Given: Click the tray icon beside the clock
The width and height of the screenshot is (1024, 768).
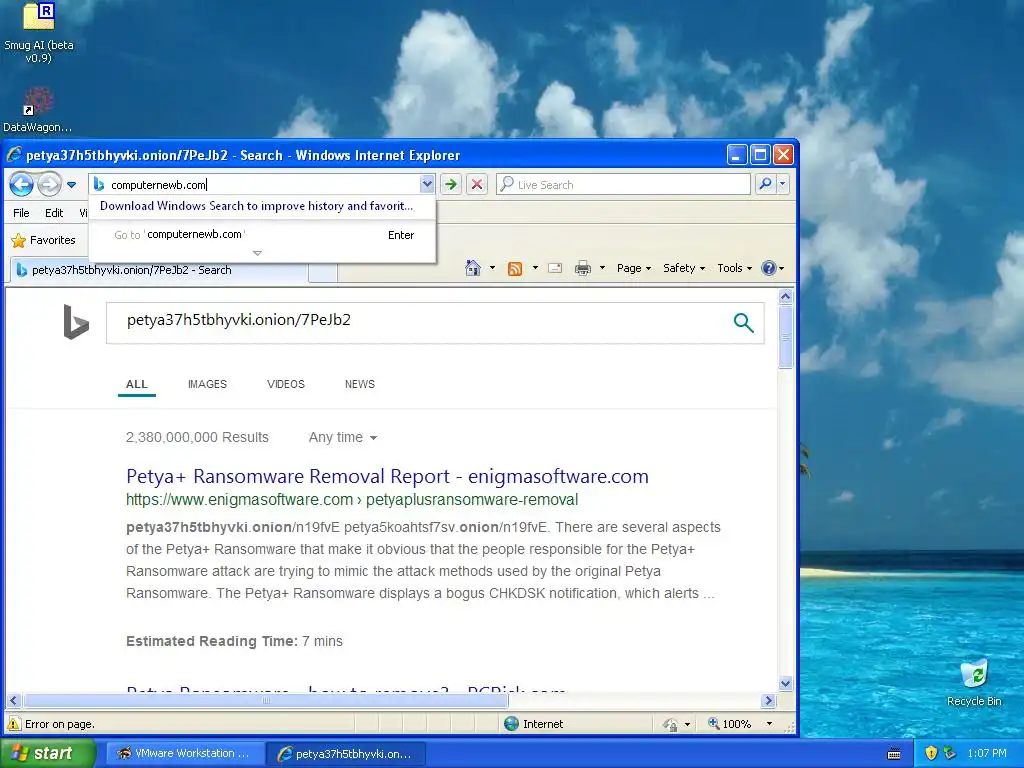Looking at the screenshot, I should click(x=950, y=754).
